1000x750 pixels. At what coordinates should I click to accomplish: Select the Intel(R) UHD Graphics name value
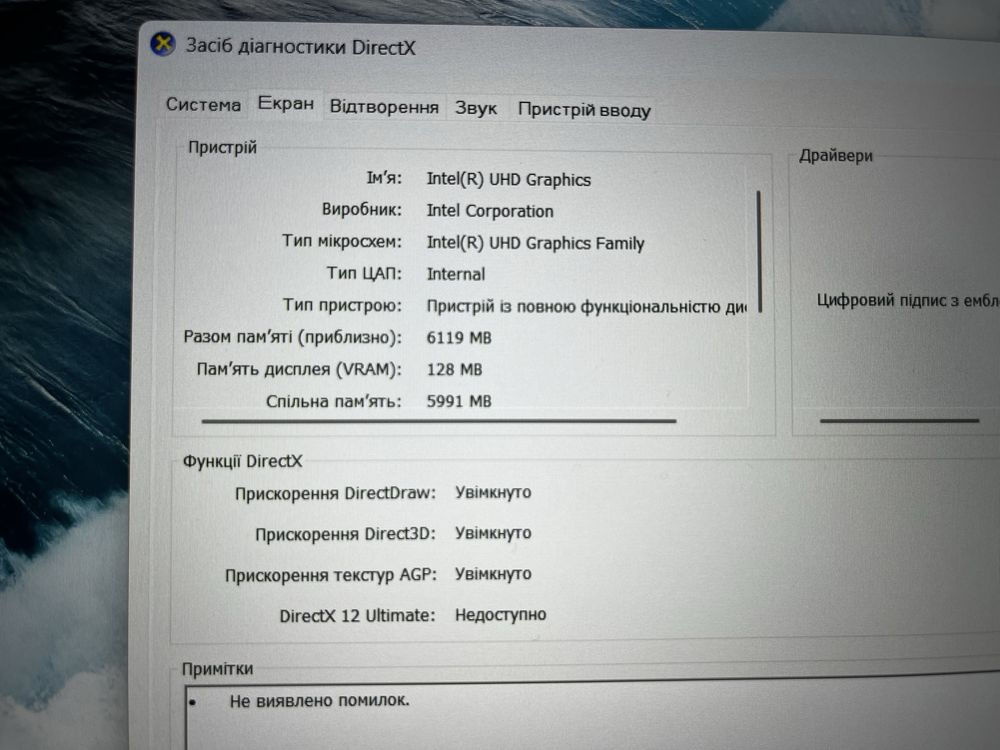pos(508,180)
